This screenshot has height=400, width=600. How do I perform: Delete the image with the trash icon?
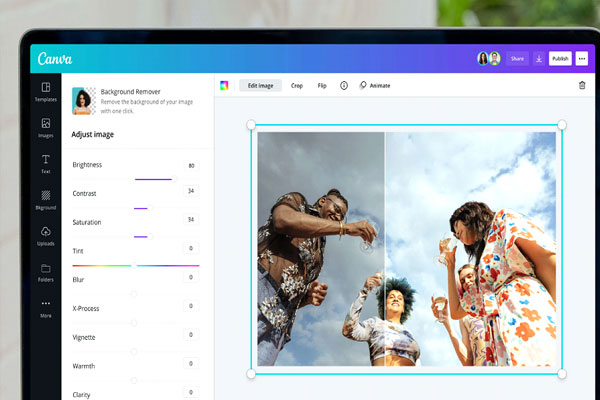(x=582, y=86)
